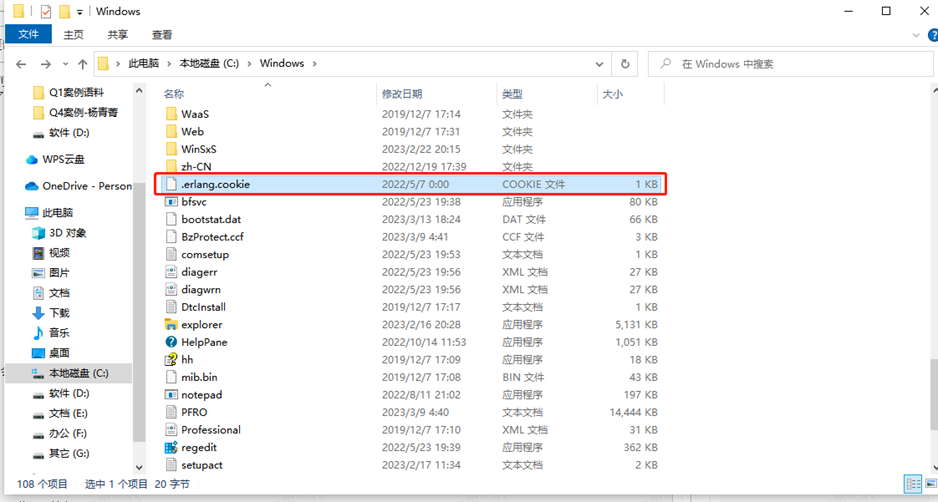Switch to the details view layout toggle
Viewport: 938px width, 502px height.
911,485
